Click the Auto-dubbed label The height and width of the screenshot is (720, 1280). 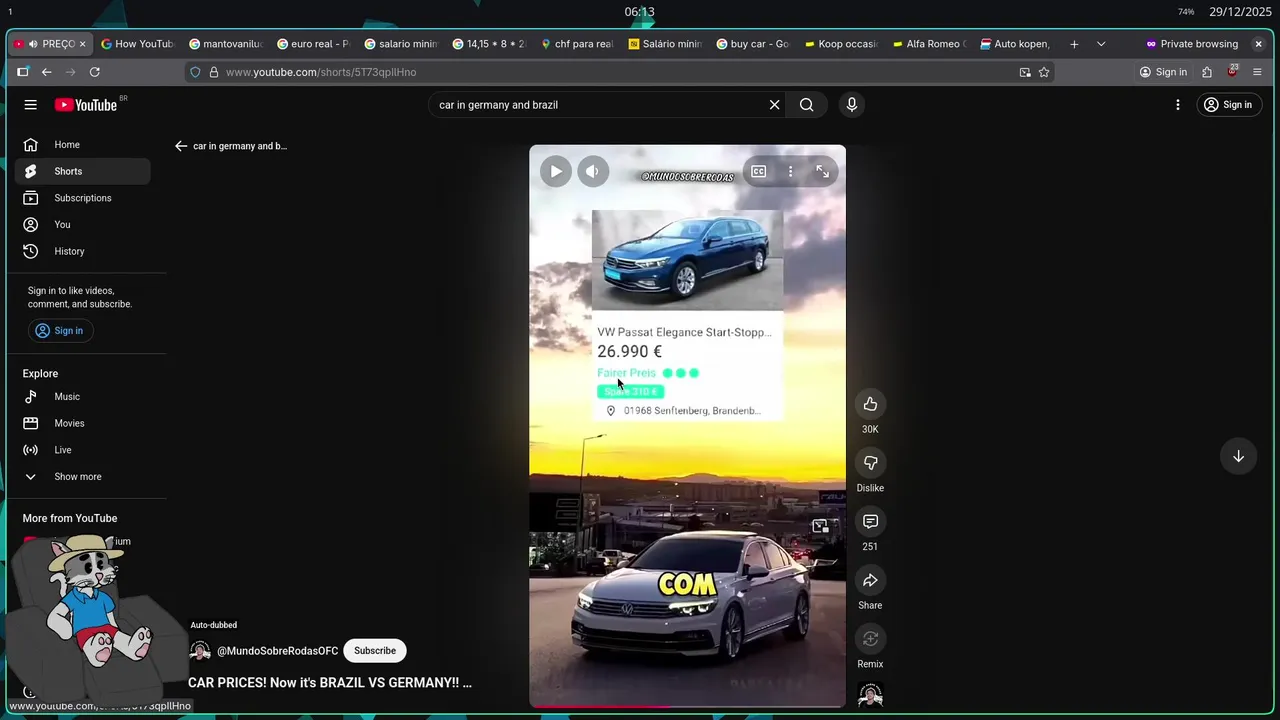(214, 625)
